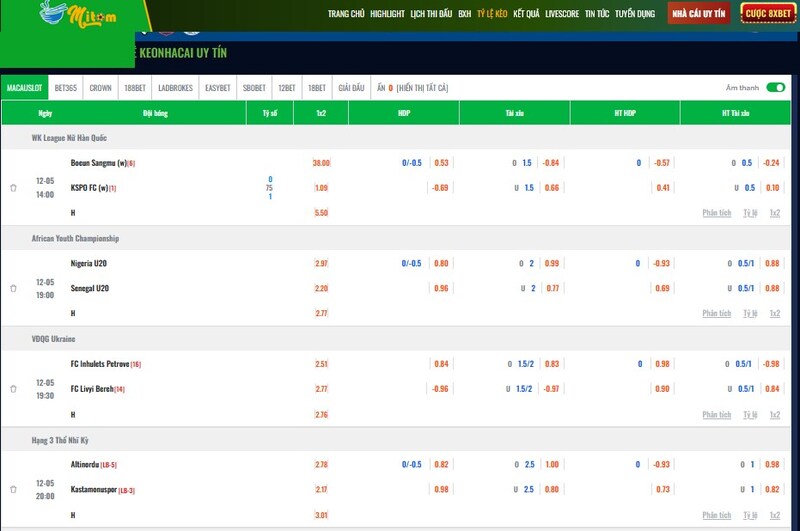800x531 pixels.
Task: Select the 18BET tab
Action: 317,88
